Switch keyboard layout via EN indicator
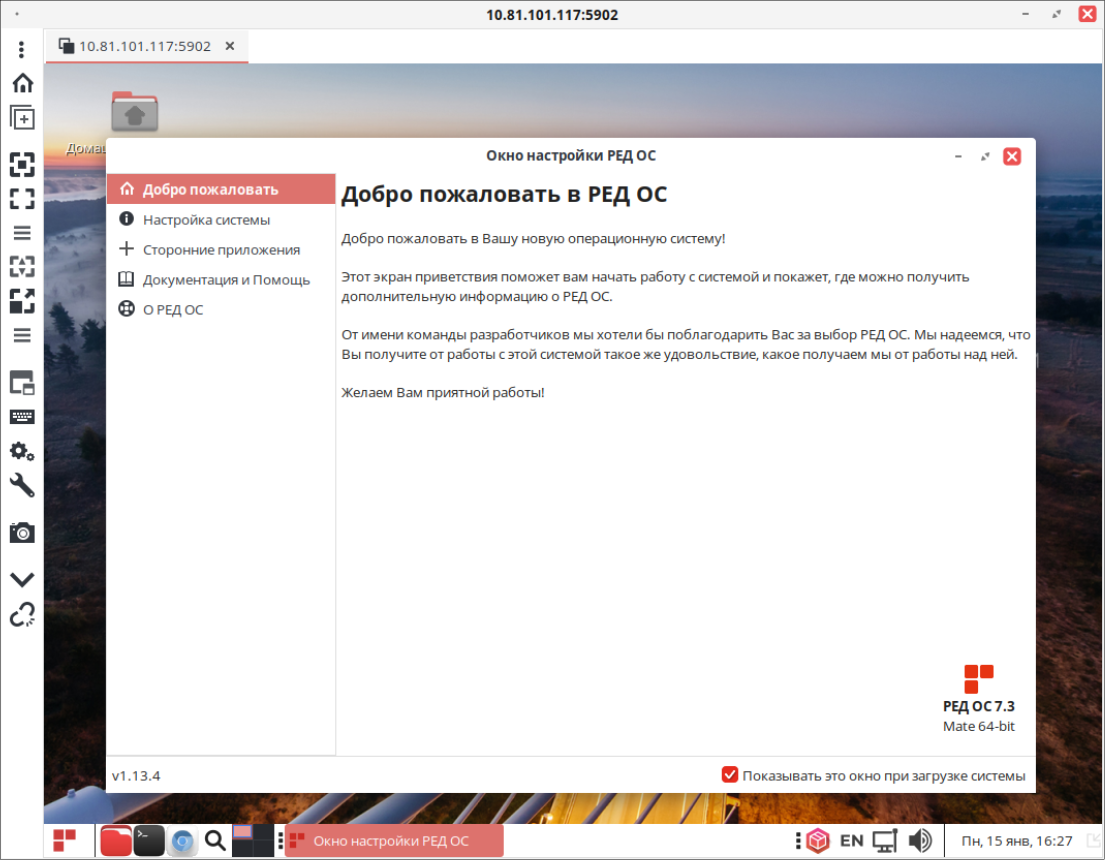This screenshot has width=1105, height=860. [x=851, y=840]
